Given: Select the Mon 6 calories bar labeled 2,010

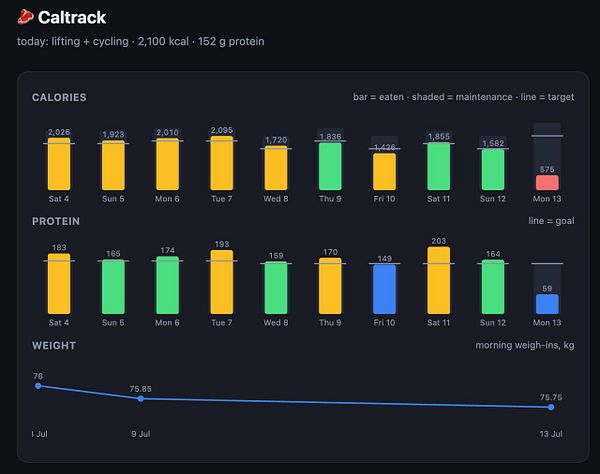Looking at the screenshot, I should pos(168,165).
